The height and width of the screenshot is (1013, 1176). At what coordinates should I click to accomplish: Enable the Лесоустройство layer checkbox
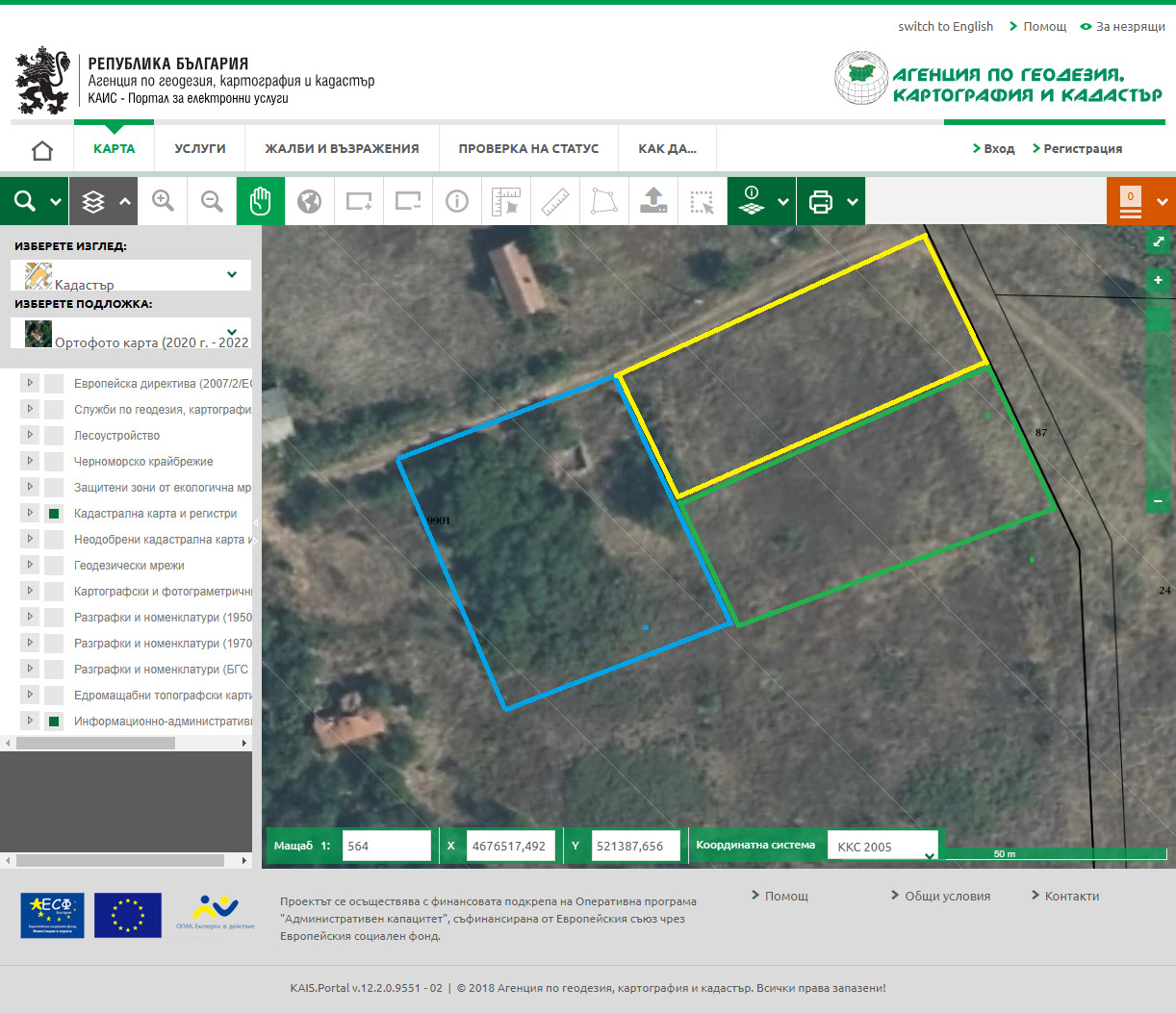tap(54, 436)
